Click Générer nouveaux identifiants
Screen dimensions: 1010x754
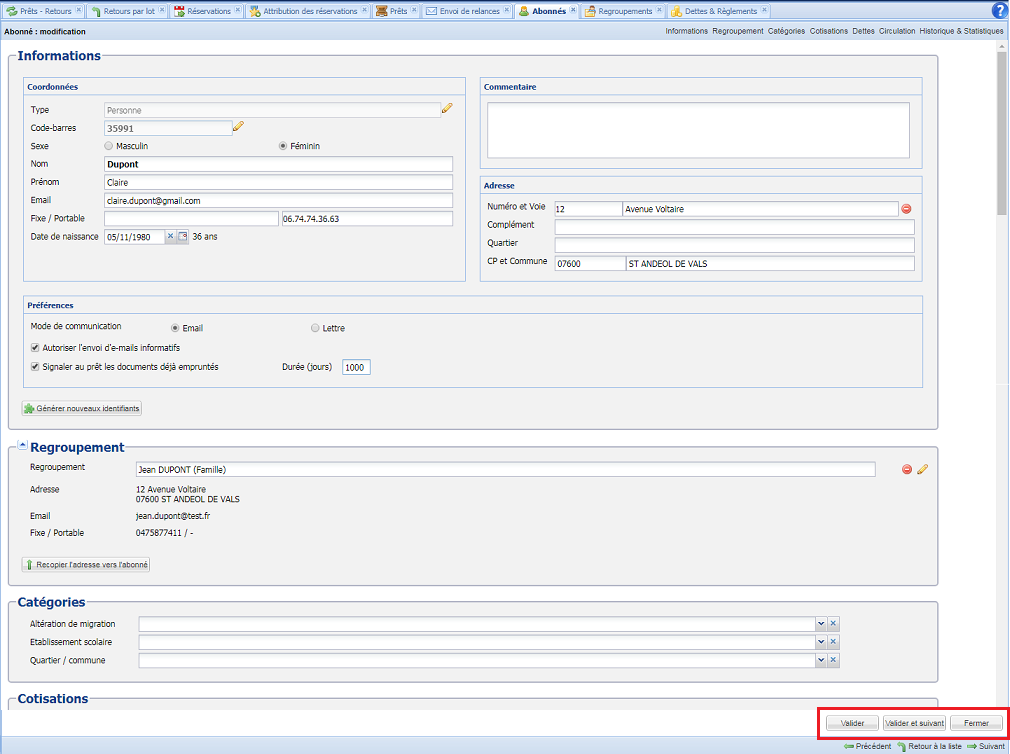tap(81, 407)
